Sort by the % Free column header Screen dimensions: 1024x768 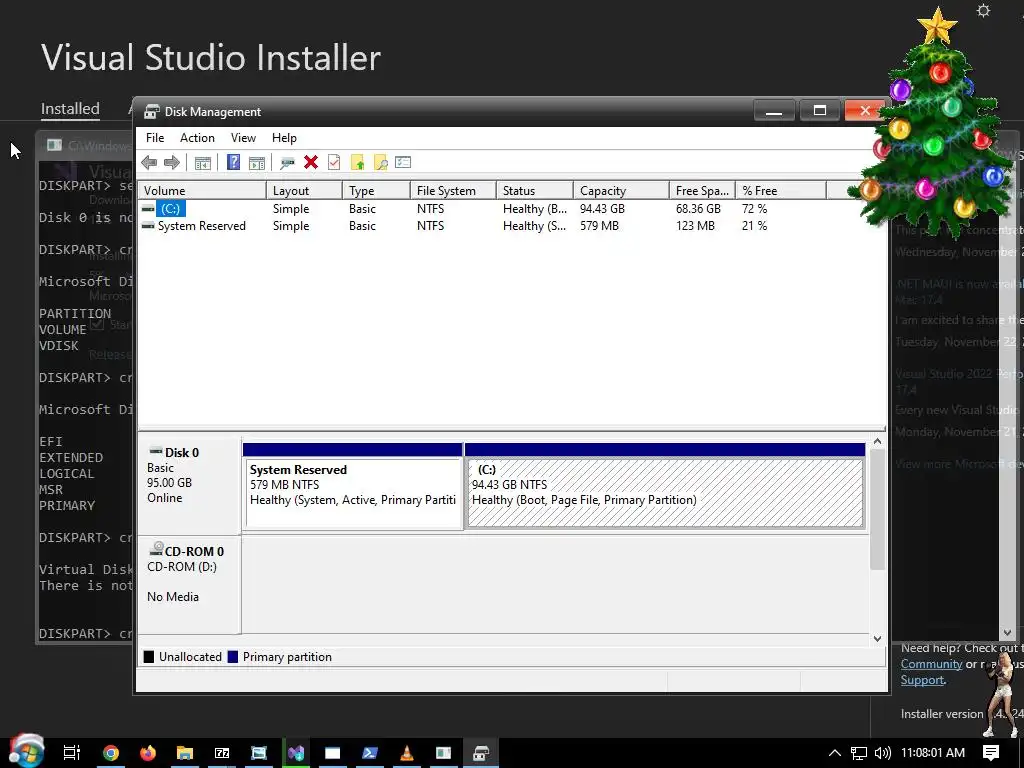pos(780,191)
